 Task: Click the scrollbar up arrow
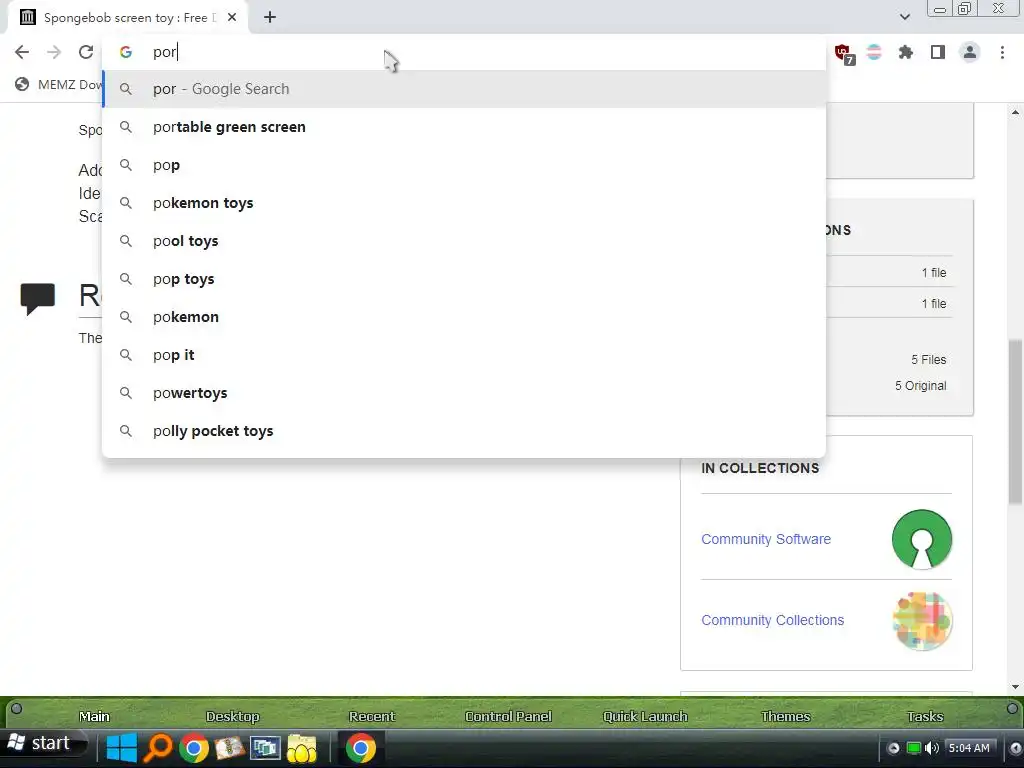pos(1015,112)
